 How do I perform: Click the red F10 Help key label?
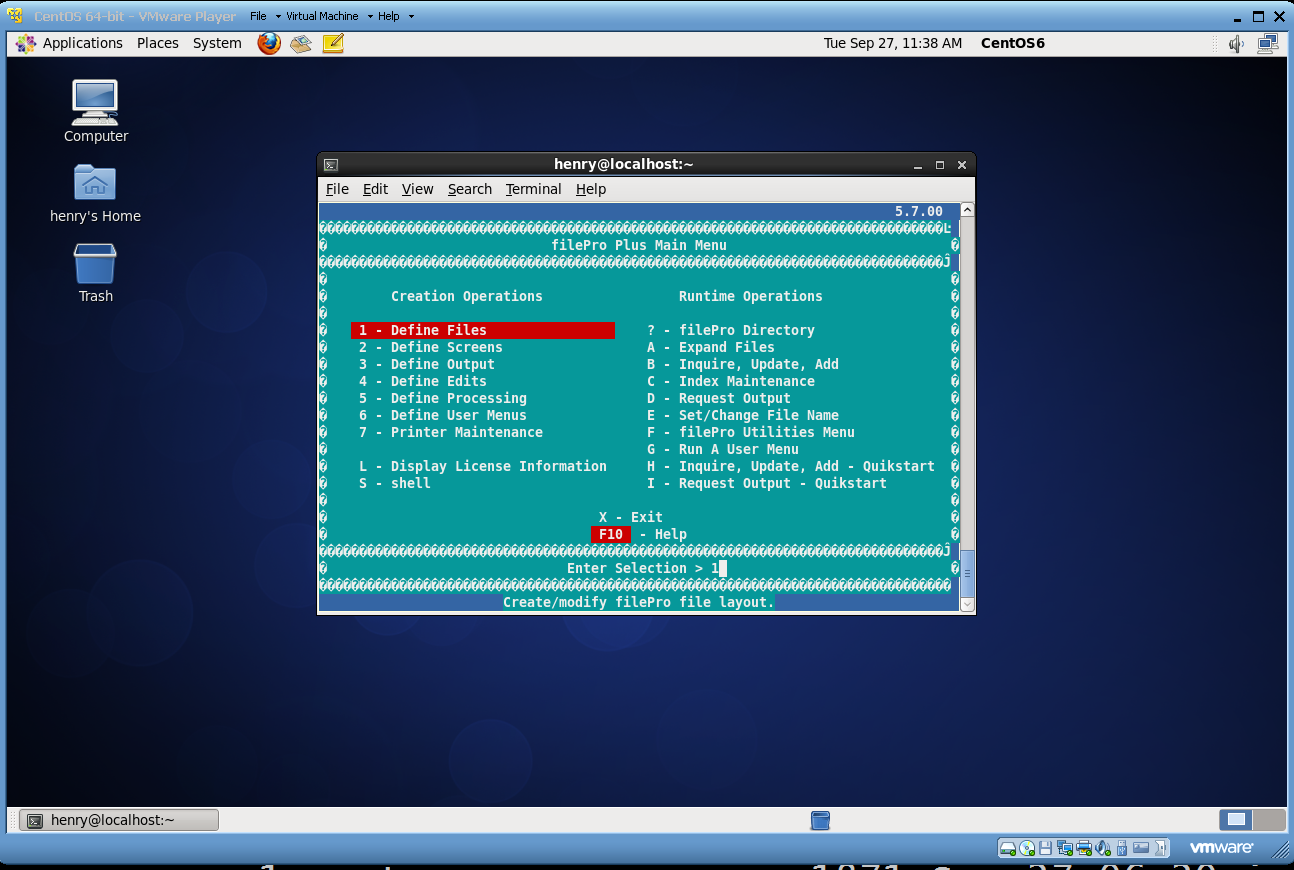(611, 534)
